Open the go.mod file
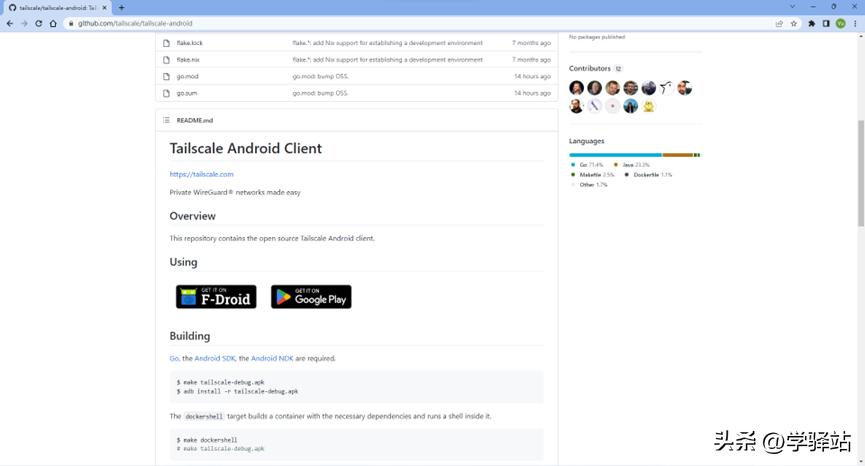Screen dimensions: 865x466 [x=188, y=77]
